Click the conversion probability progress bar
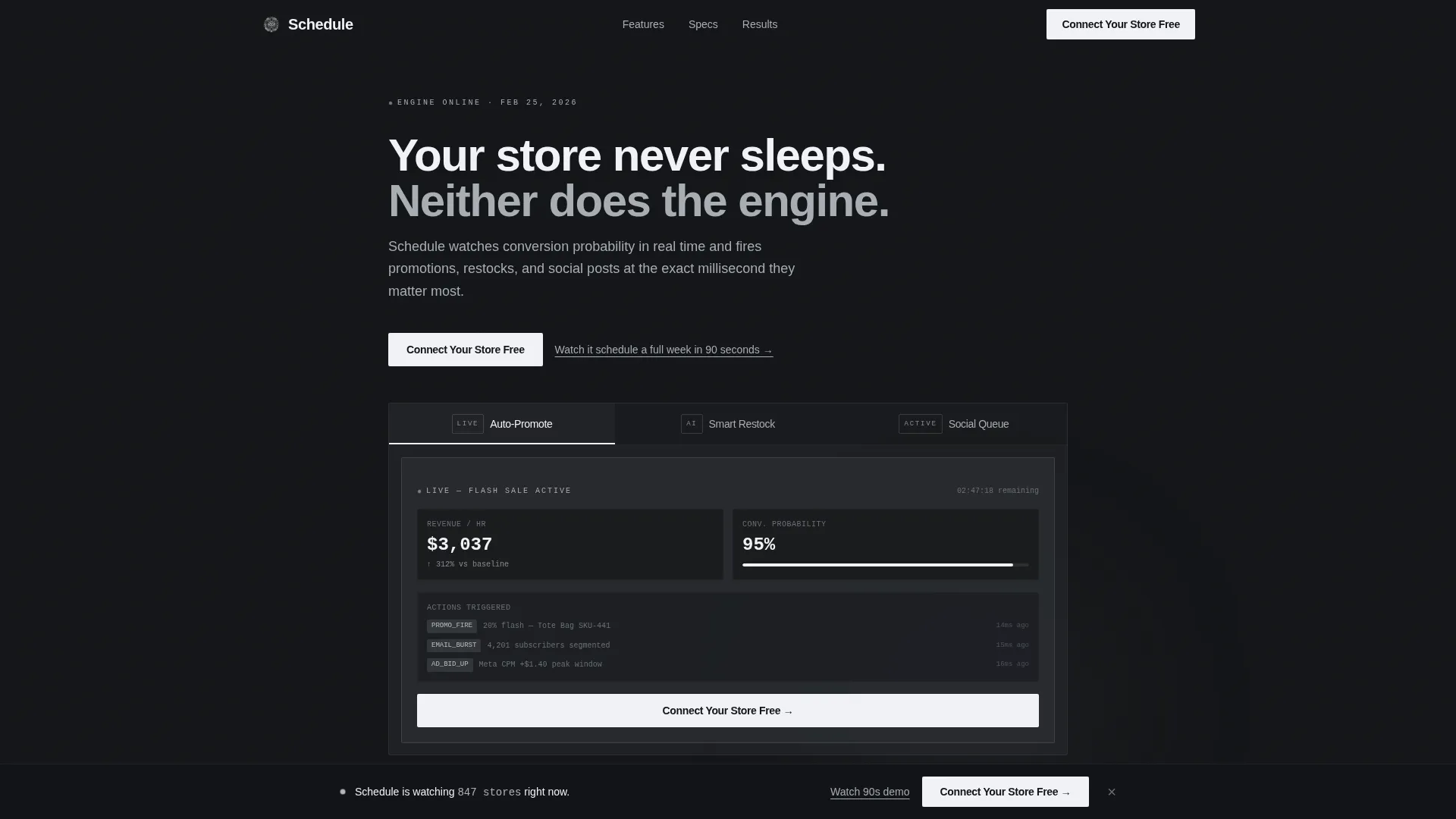This screenshot has height=819, width=1456. (x=886, y=565)
